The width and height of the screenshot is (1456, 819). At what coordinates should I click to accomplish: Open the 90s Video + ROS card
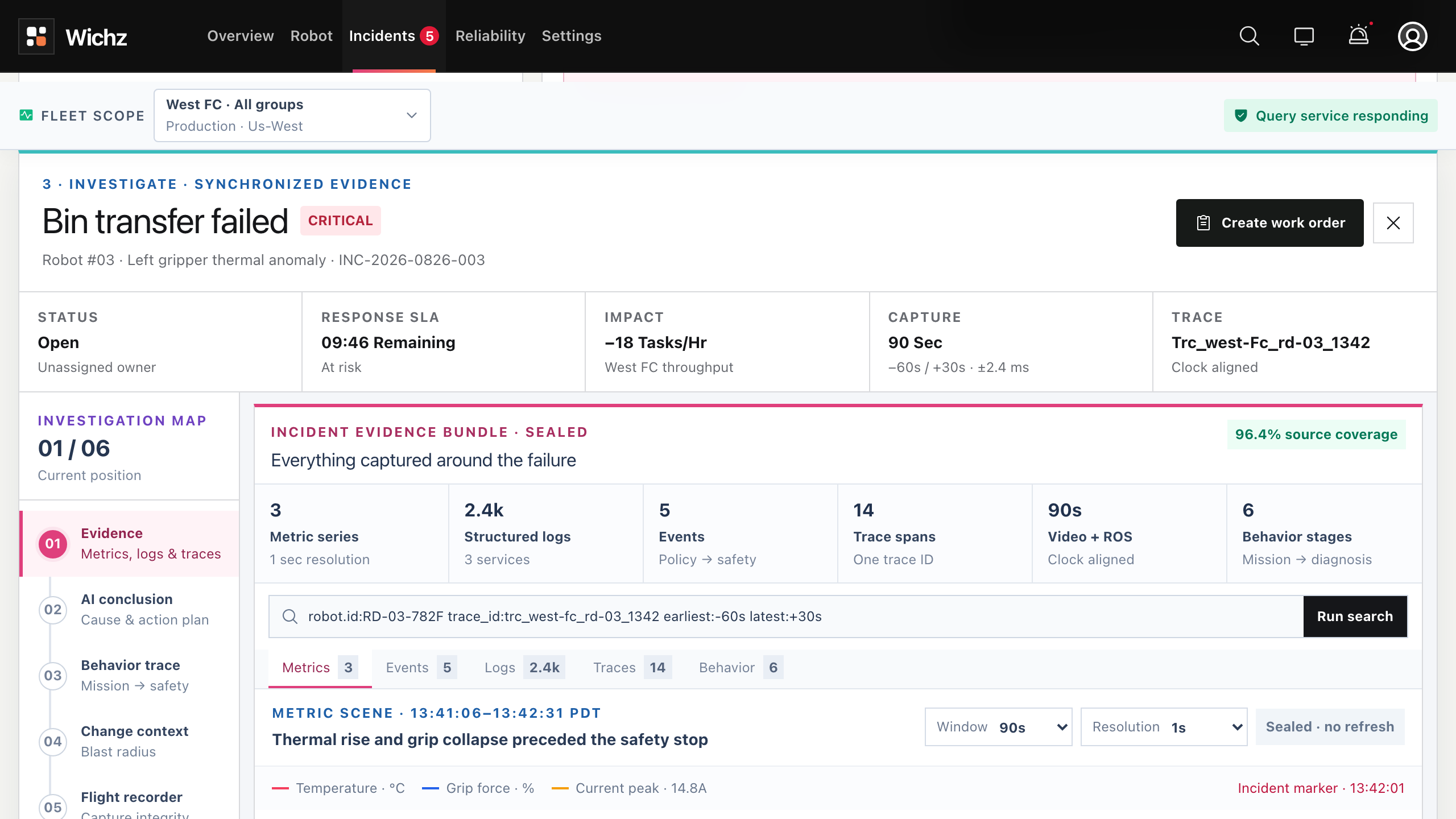click(x=1130, y=533)
